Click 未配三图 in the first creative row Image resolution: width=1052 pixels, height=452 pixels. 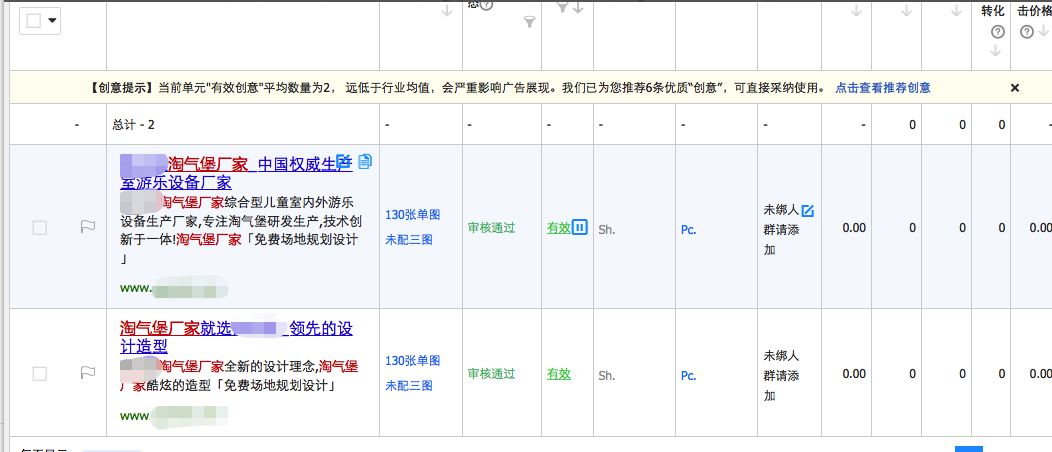point(409,239)
